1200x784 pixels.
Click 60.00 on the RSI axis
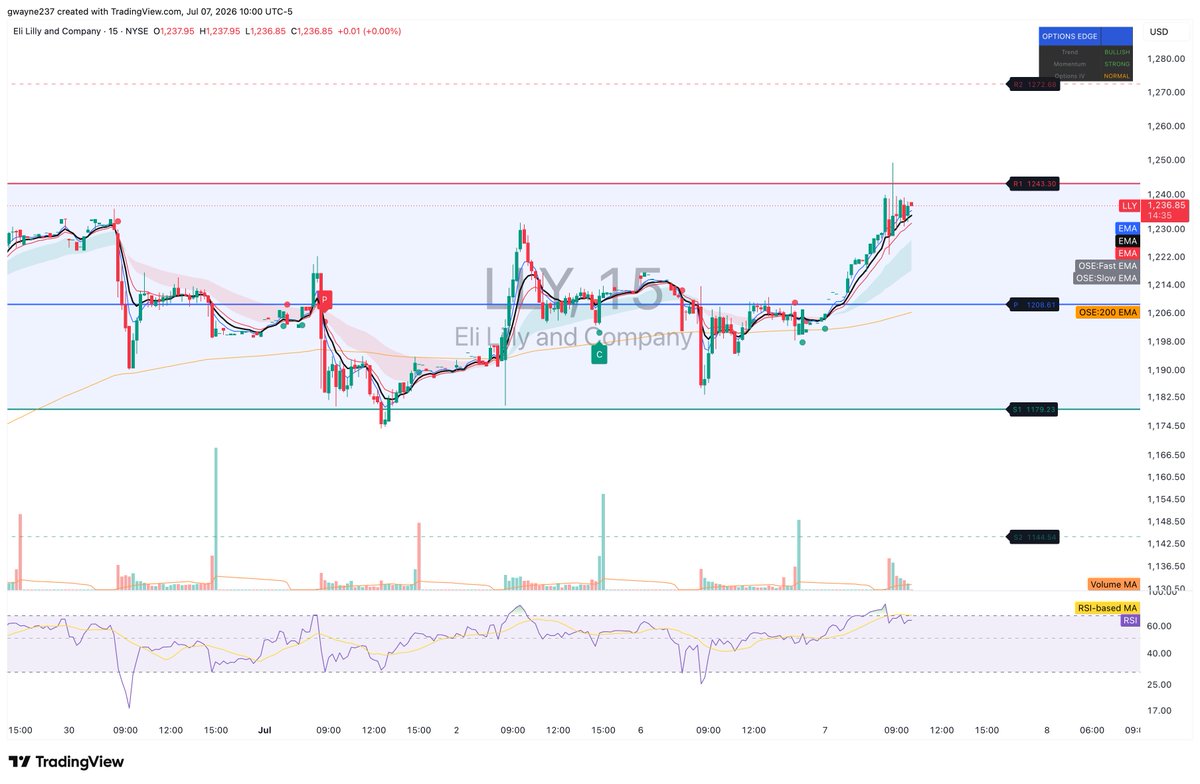(x=1160, y=626)
